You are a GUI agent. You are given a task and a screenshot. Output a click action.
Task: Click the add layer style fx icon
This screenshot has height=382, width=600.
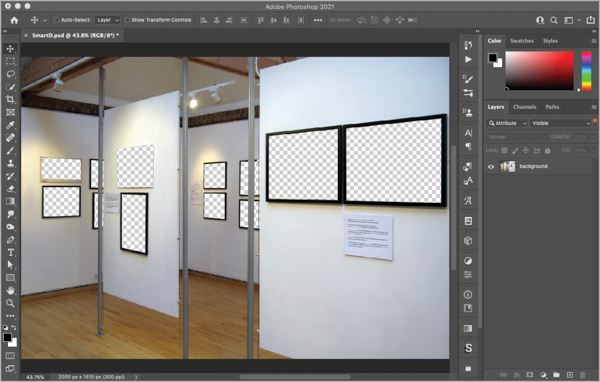click(517, 375)
